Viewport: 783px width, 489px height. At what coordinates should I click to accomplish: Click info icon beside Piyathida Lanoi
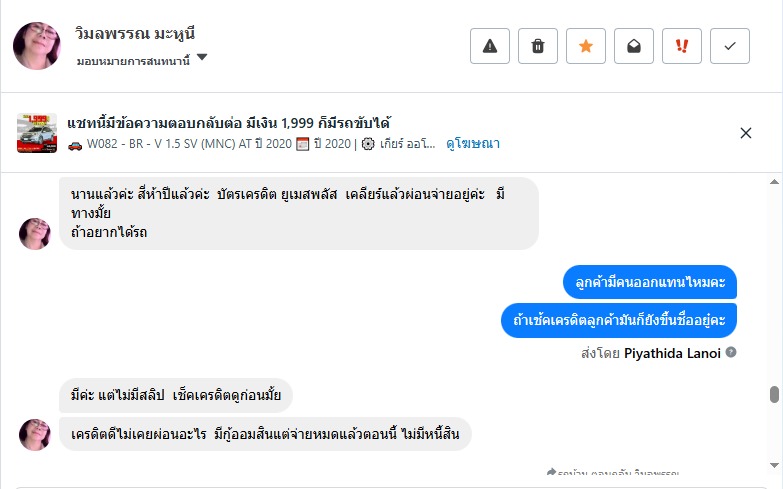[731, 352]
